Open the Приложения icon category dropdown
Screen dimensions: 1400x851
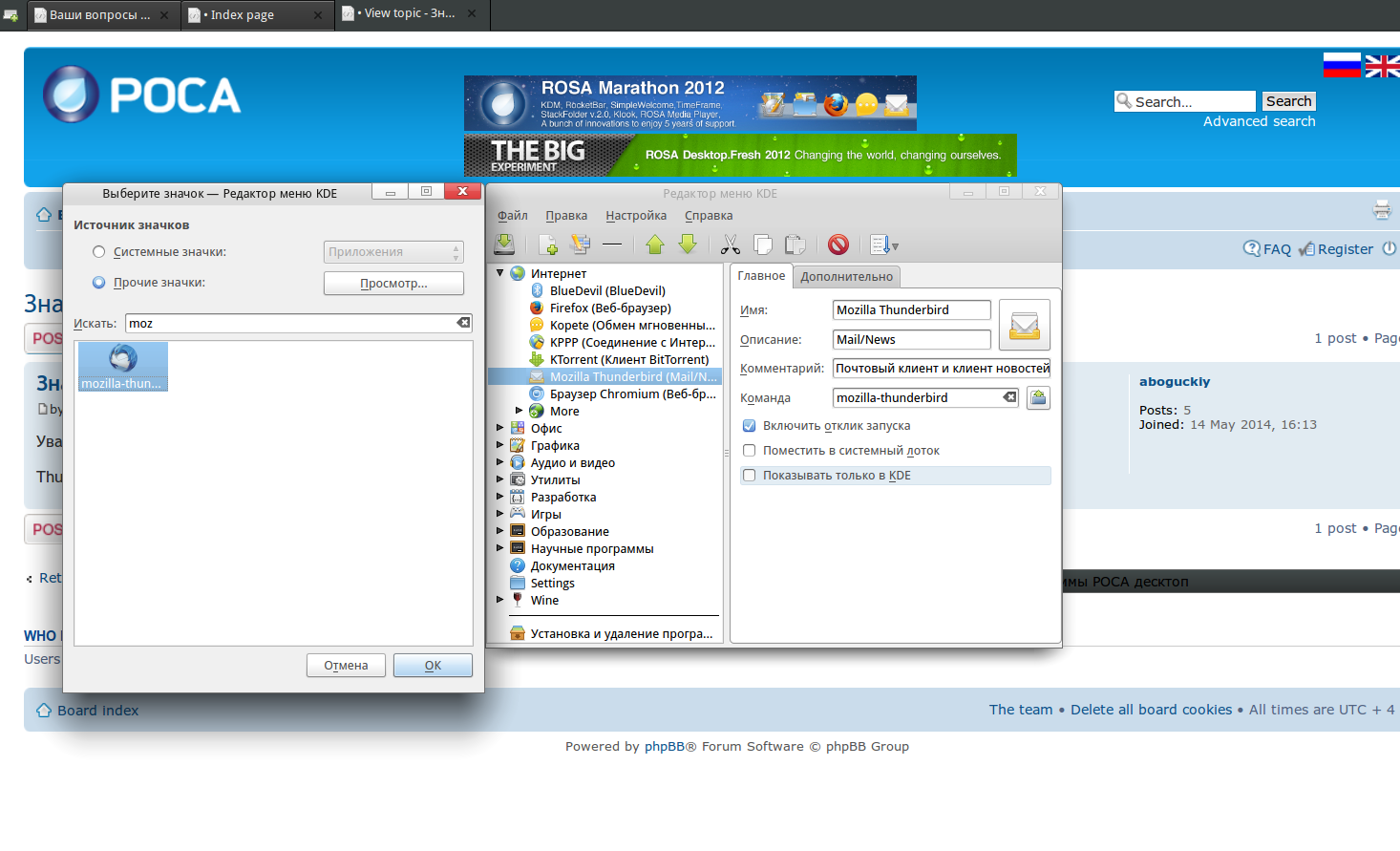(393, 252)
